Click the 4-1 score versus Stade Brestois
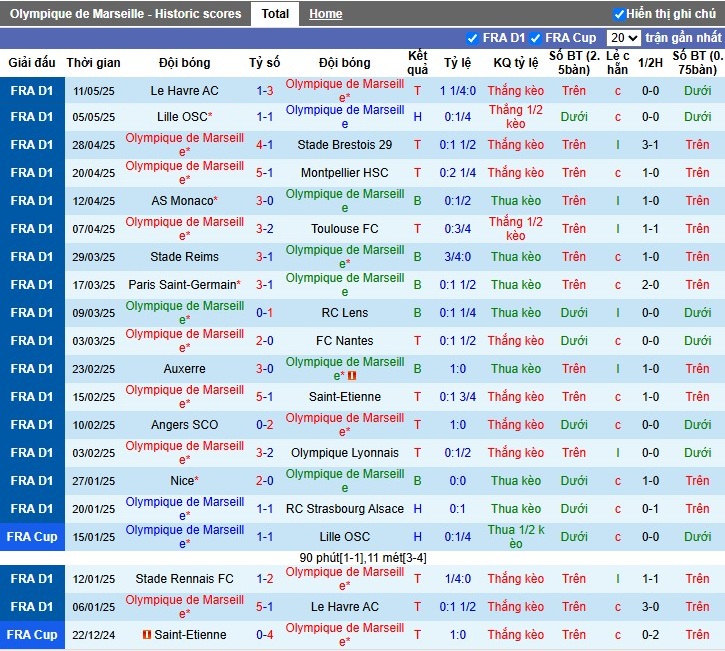The image size is (725, 651). (x=264, y=145)
